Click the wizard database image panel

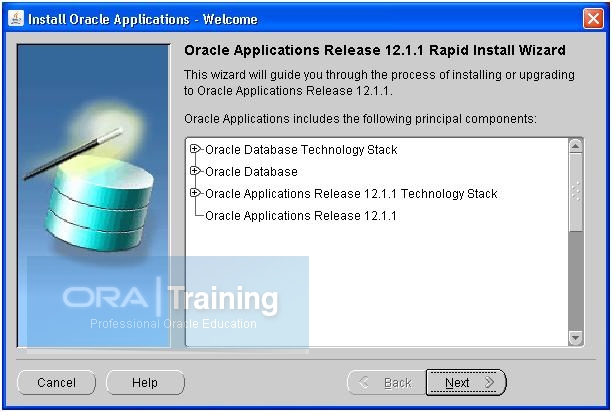[x=94, y=195]
